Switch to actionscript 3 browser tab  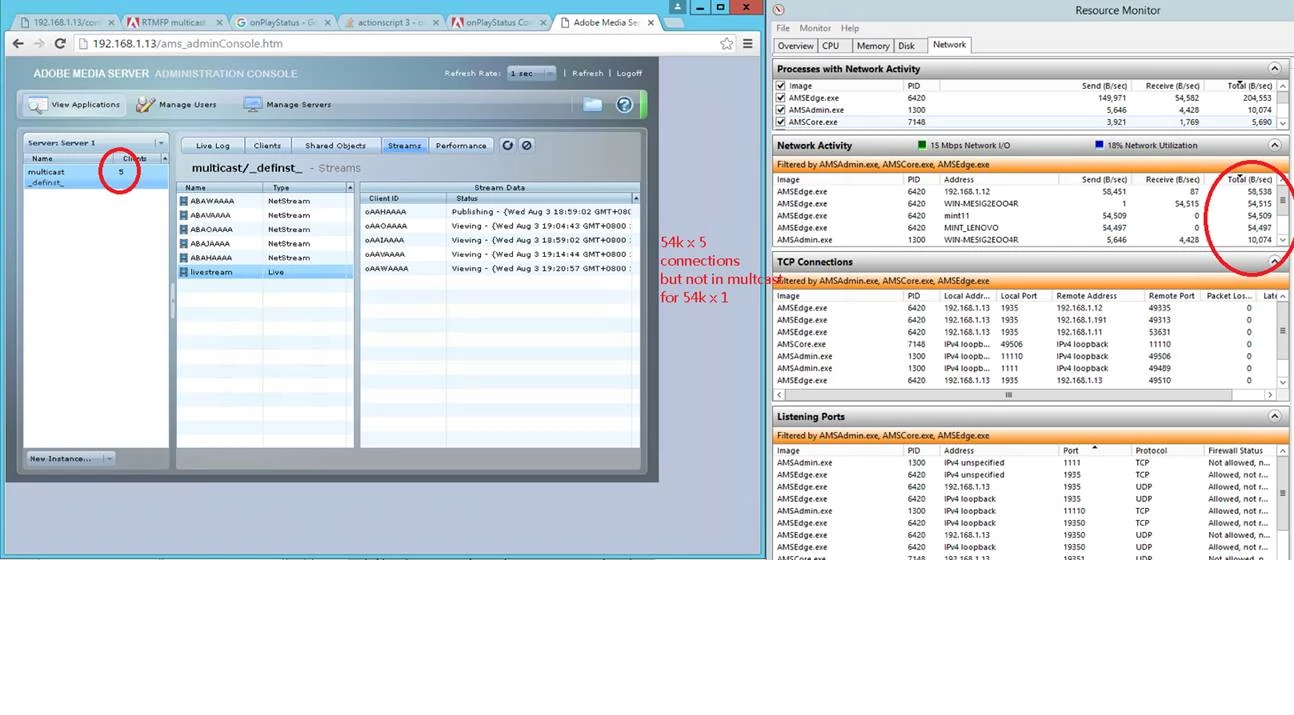coord(390,22)
